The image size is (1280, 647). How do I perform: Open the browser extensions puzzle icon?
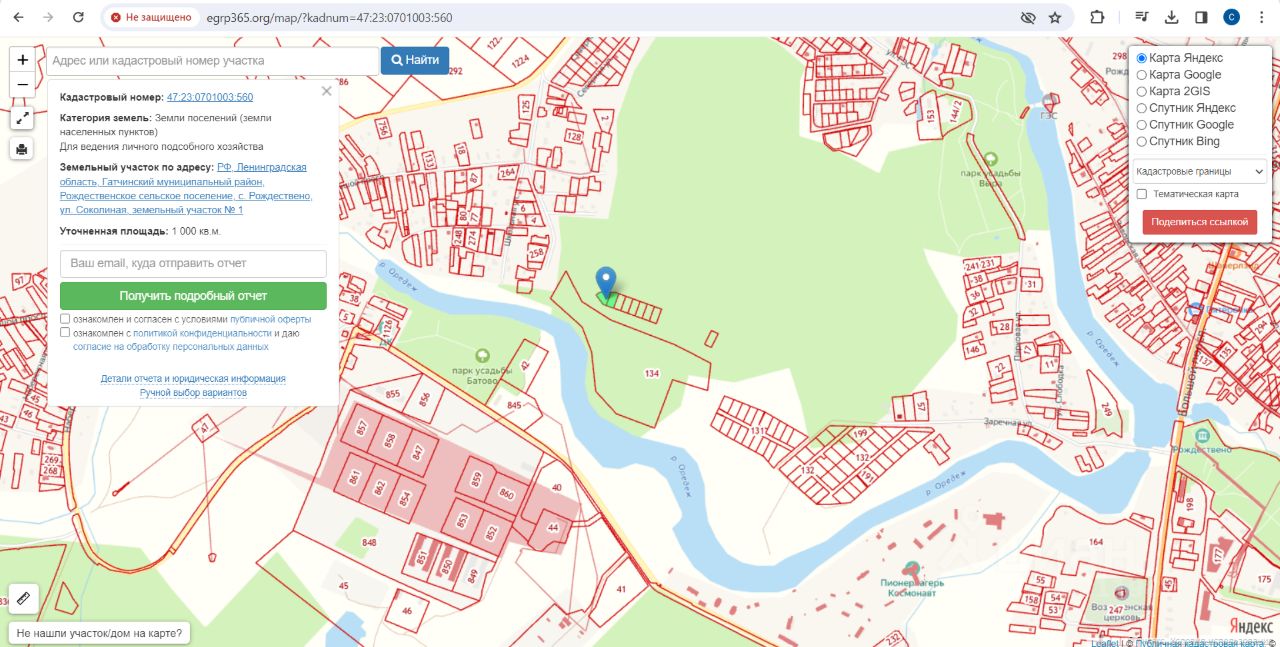[1097, 17]
